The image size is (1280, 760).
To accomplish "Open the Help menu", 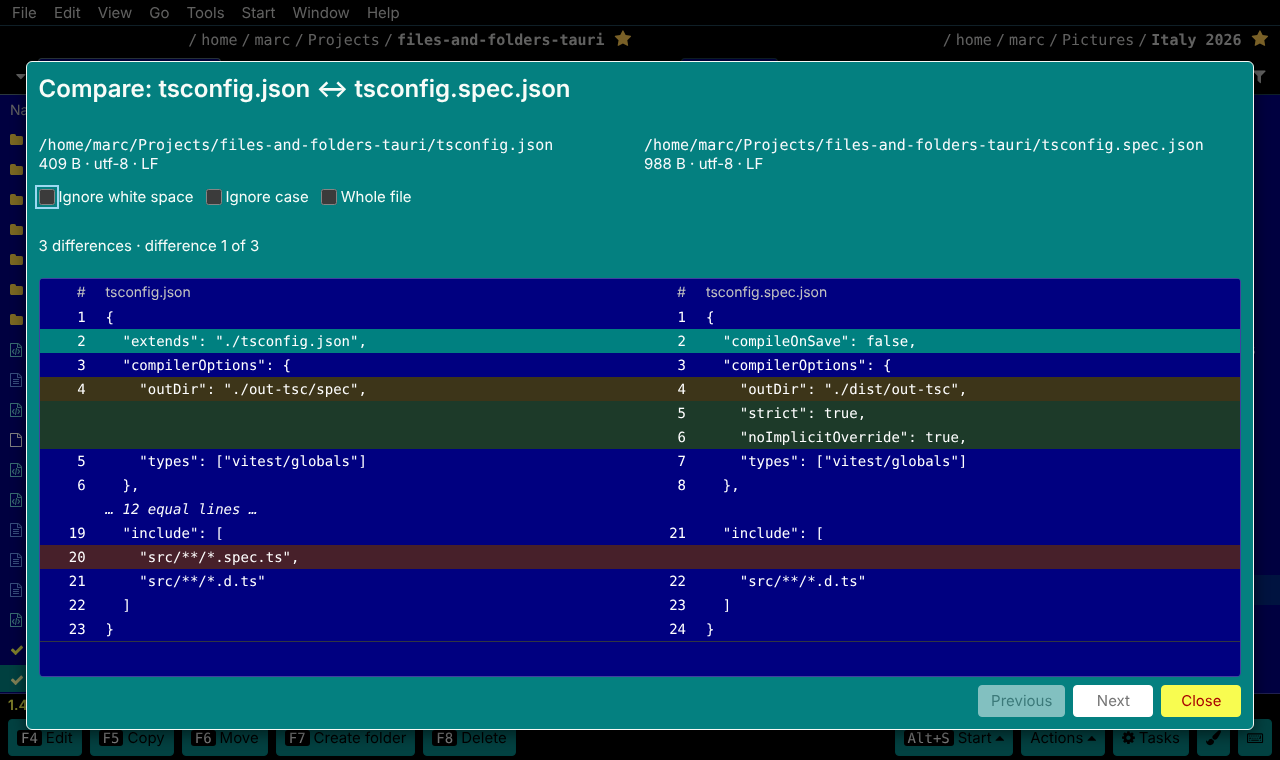I will [x=383, y=13].
